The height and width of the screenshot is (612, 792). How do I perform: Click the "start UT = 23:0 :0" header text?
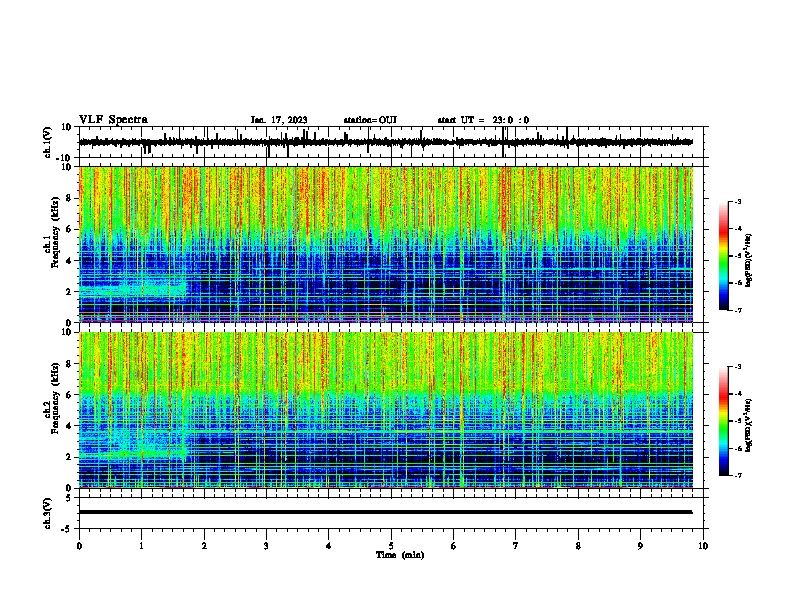pos(483,120)
